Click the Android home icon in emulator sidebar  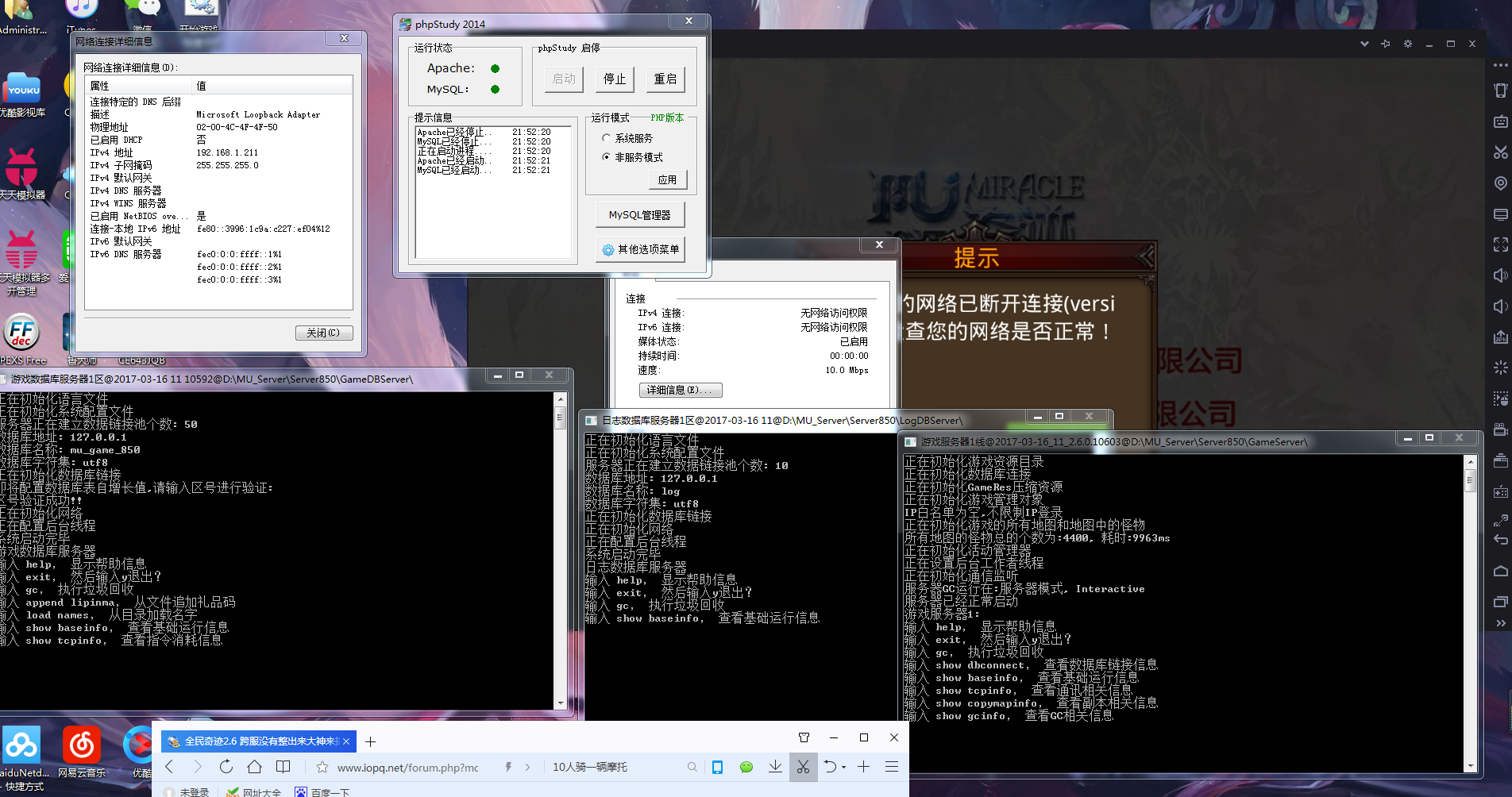[x=1500, y=572]
